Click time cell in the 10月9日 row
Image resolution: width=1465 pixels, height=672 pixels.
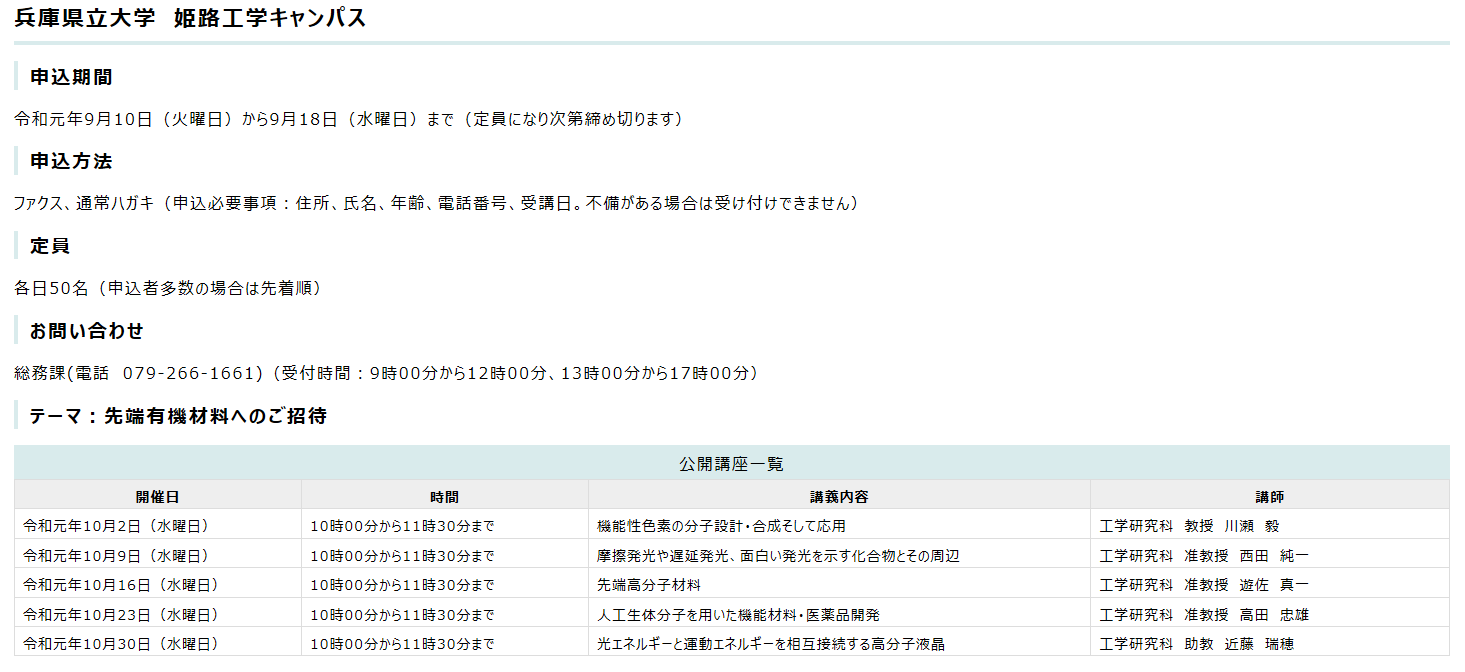(x=445, y=555)
